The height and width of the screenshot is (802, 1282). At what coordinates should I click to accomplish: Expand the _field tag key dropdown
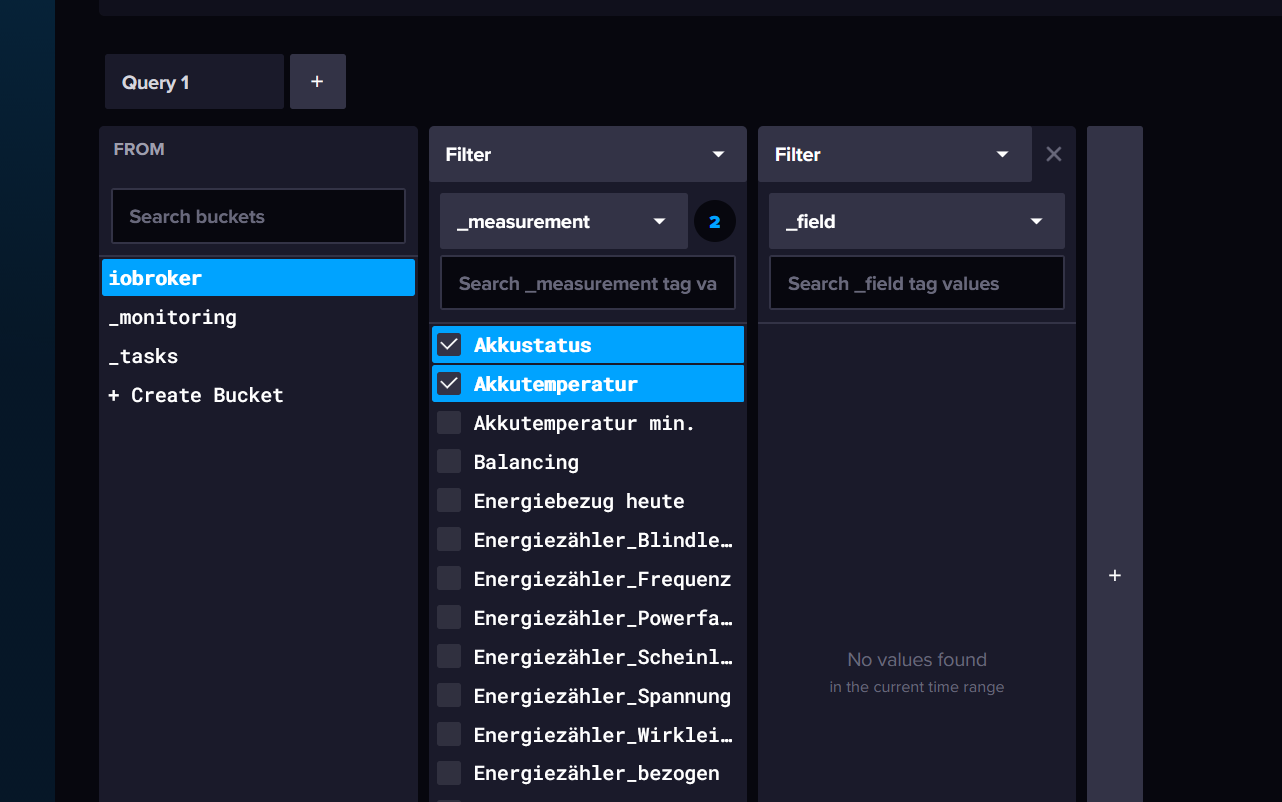click(x=916, y=222)
